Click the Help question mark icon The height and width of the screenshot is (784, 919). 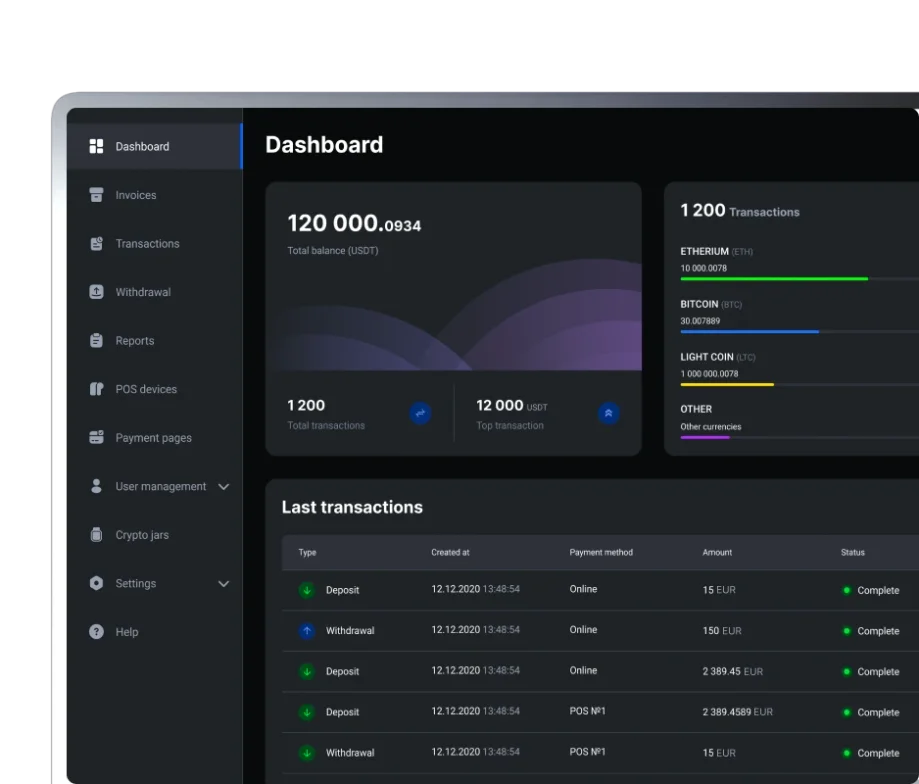pos(96,632)
